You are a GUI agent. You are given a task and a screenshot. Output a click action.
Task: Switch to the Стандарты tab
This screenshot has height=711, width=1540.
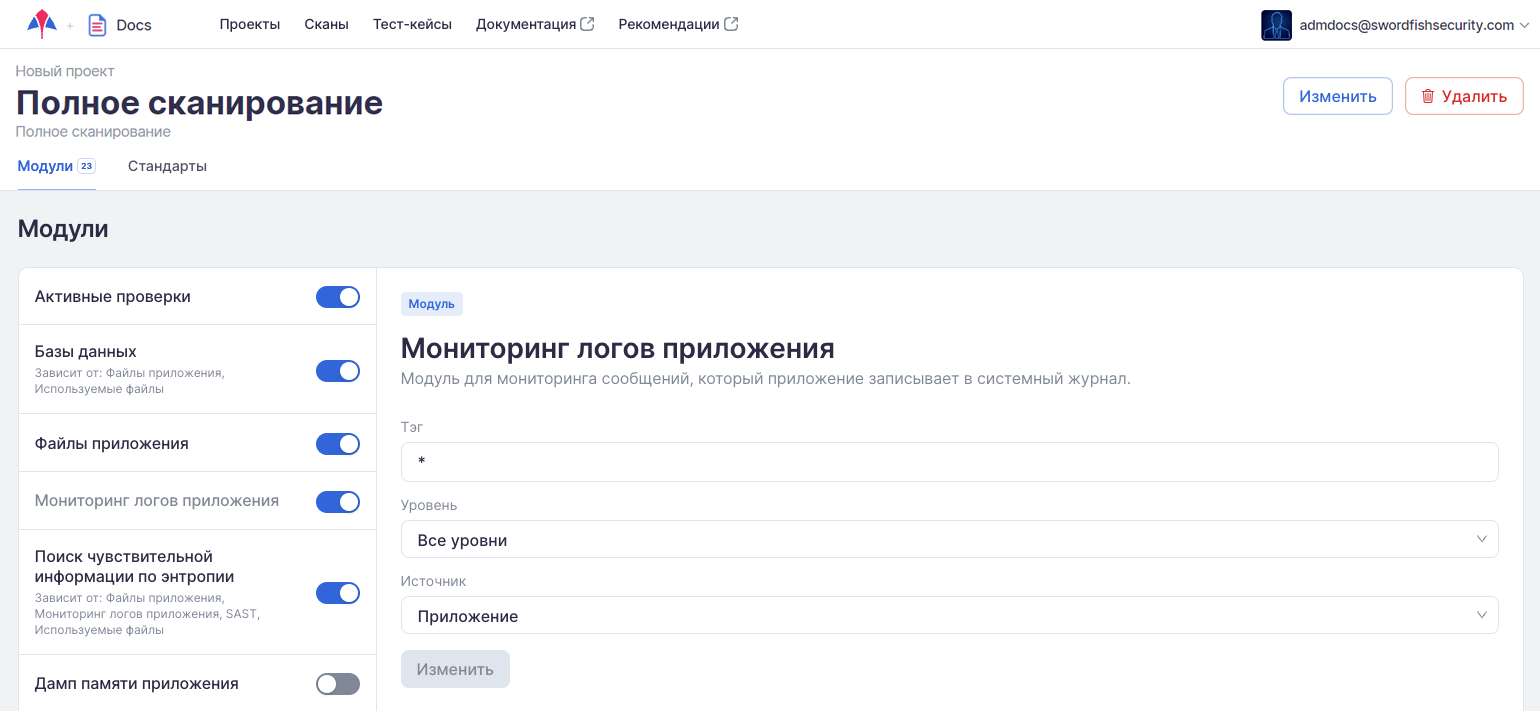(167, 166)
